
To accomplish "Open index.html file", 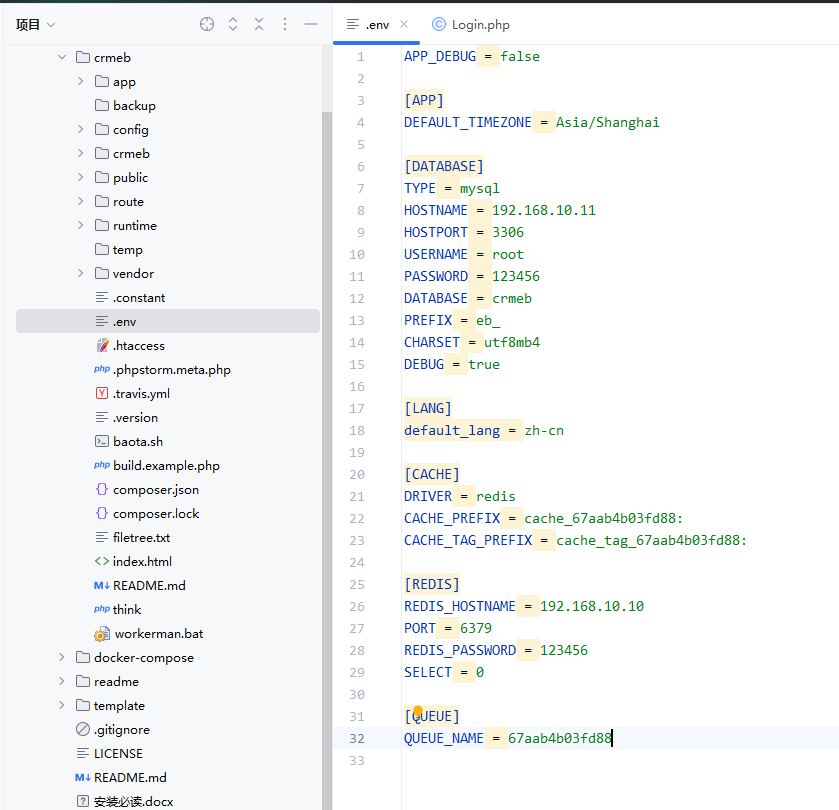I will [x=133, y=561].
